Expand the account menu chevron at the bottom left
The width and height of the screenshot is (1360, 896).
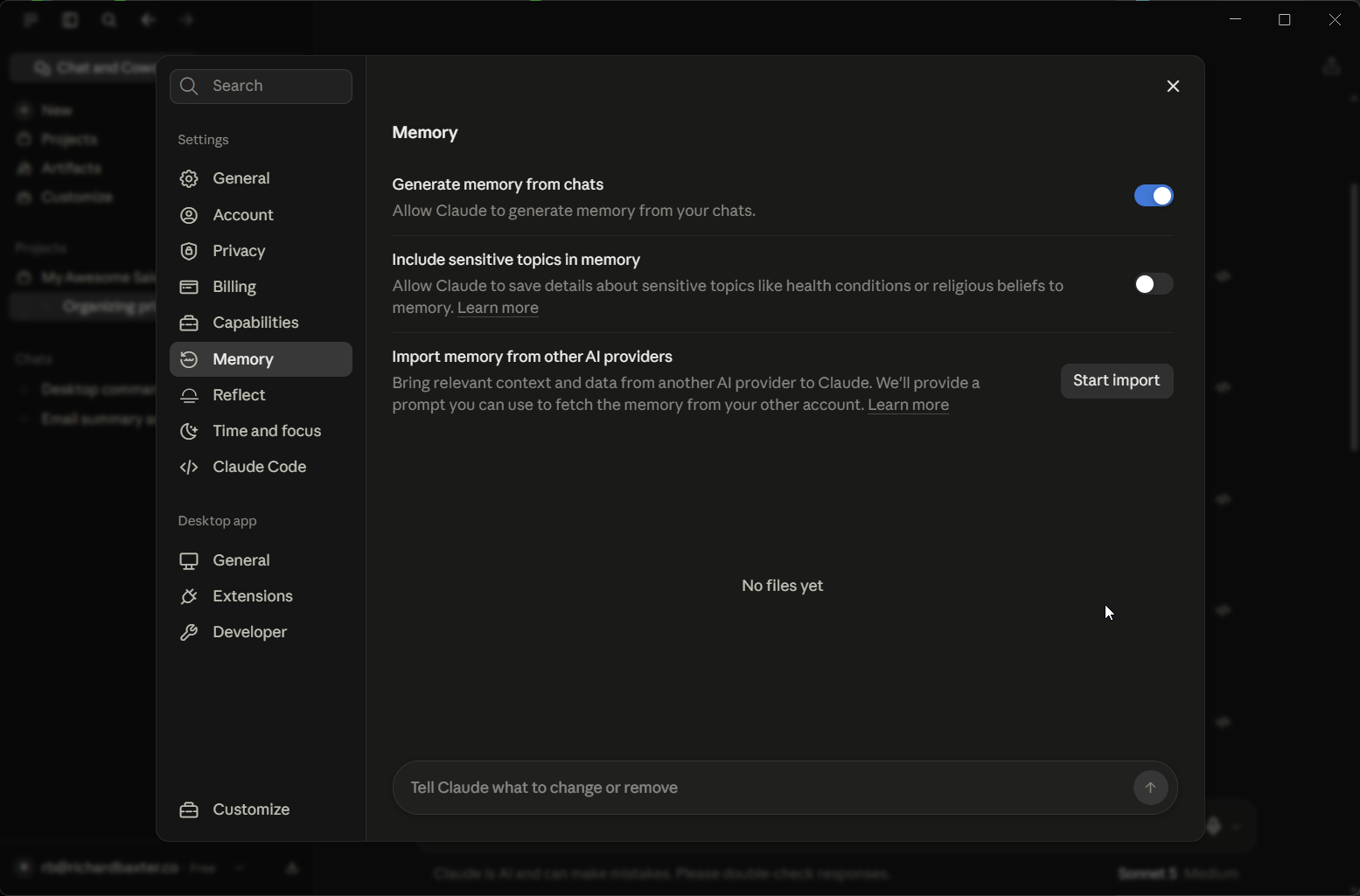(240, 868)
